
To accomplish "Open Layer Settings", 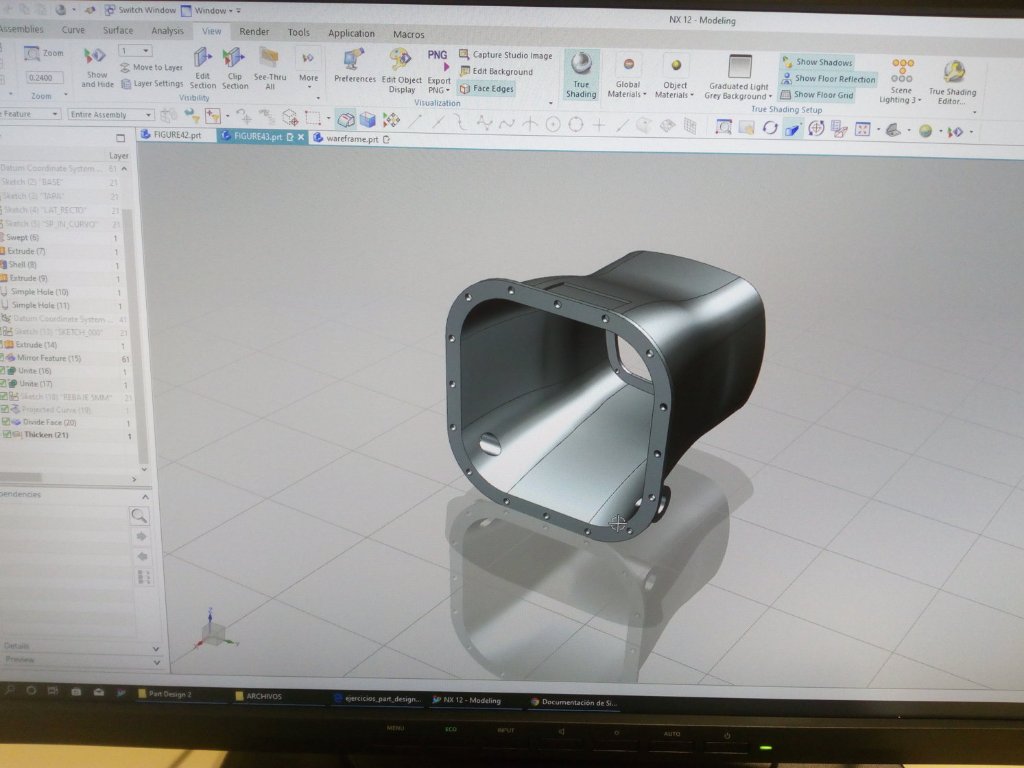I will click(152, 84).
